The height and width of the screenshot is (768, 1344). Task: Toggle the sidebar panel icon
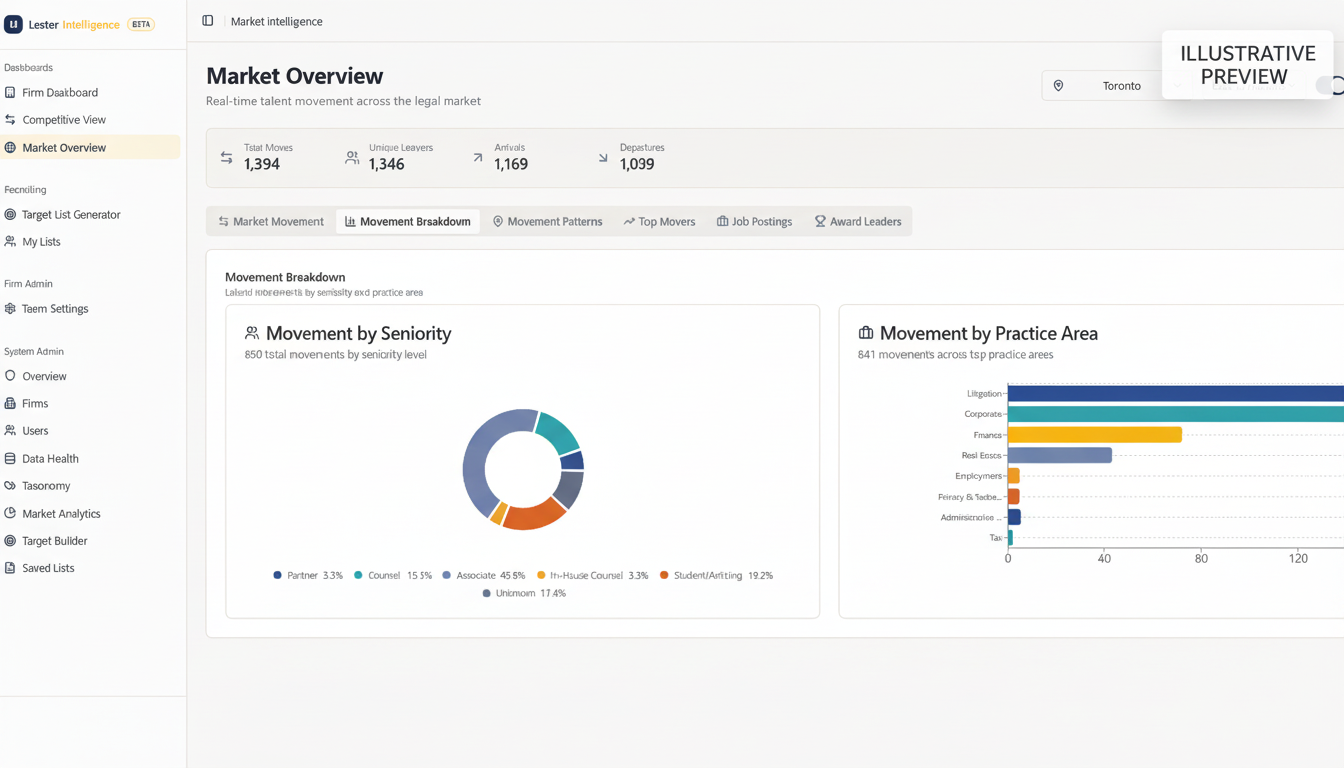208,21
